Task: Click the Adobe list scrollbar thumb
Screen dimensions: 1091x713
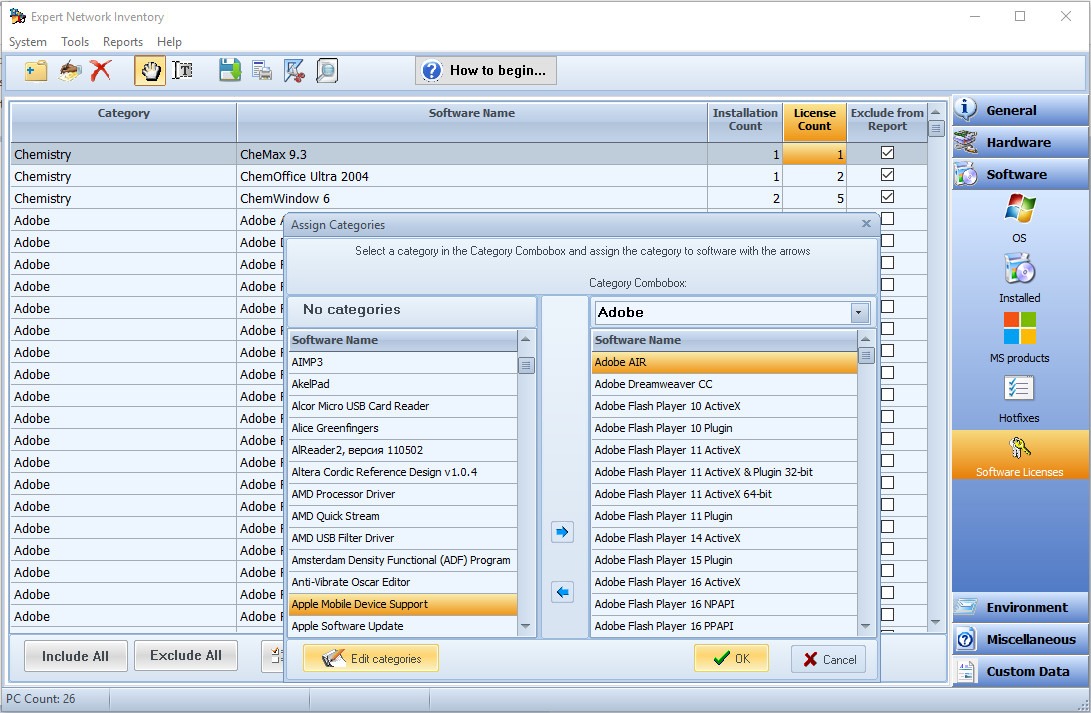Action: tap(866, 355)
